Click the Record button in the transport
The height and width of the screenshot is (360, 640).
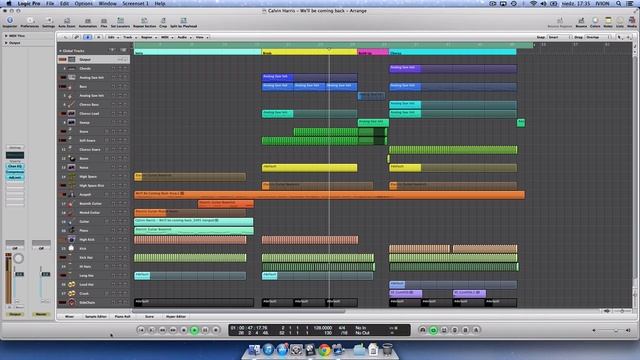point(216,330)
